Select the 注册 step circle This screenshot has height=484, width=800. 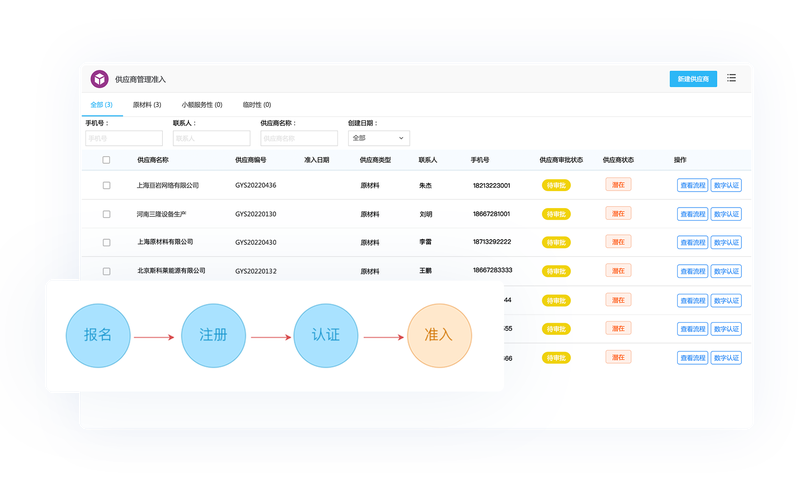coord(213,336)
